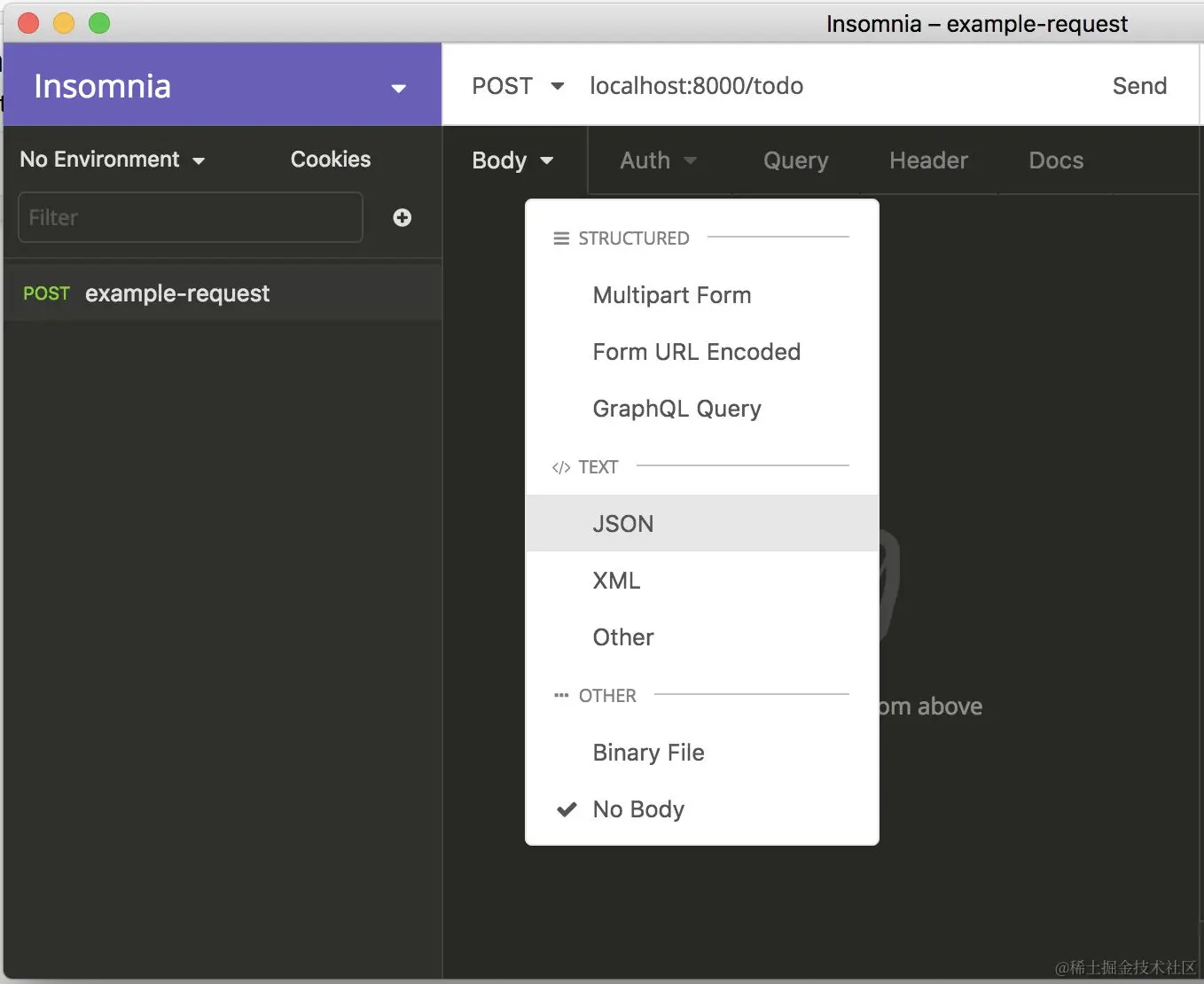Select Form URL Encoded option
This screenshot has height=984, width=1204.
pos(696,352)
